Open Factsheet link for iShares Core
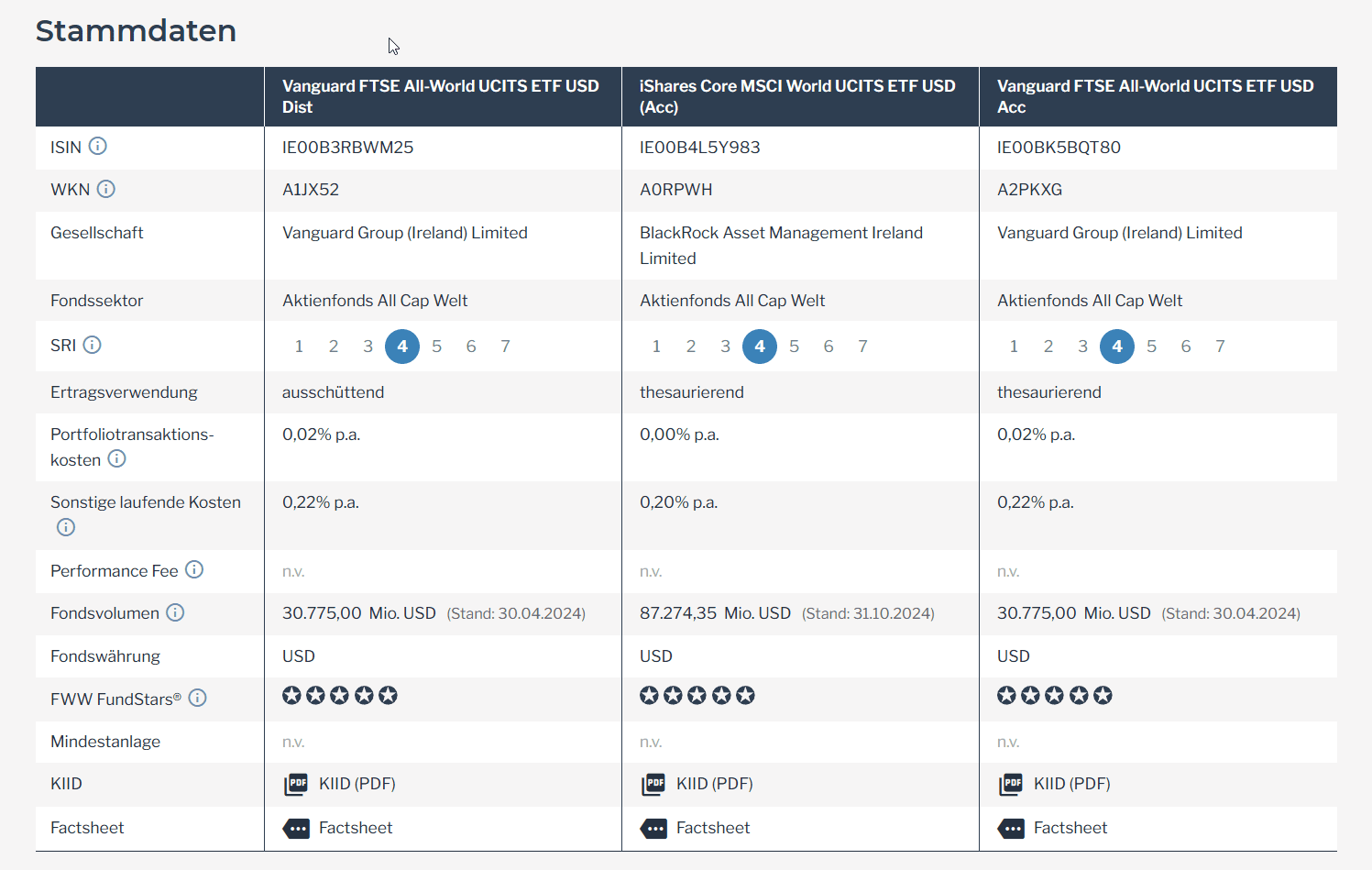This screenshot has width=1372, height=870. 713,828
